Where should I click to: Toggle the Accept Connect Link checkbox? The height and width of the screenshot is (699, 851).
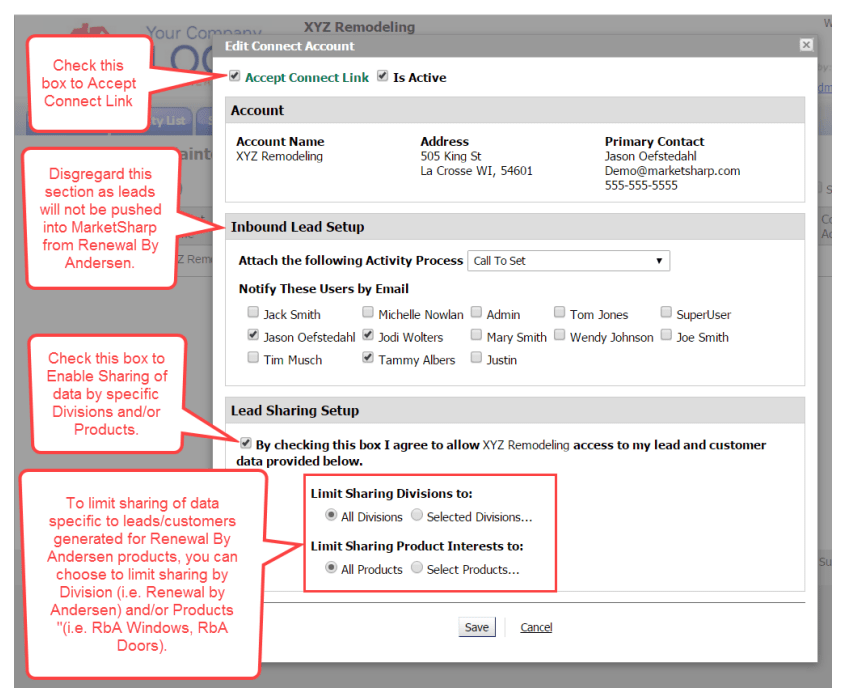[234, 76]
